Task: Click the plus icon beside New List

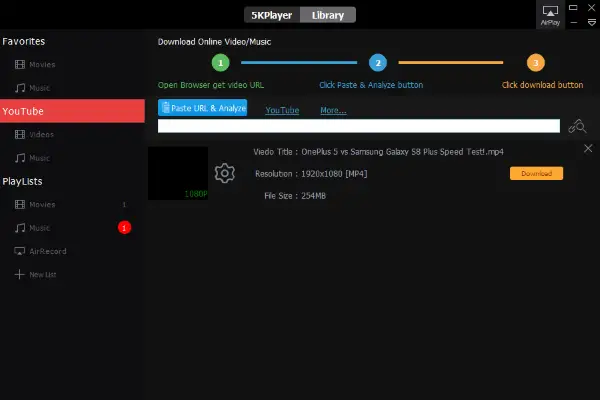Action: tap(20, 274)
